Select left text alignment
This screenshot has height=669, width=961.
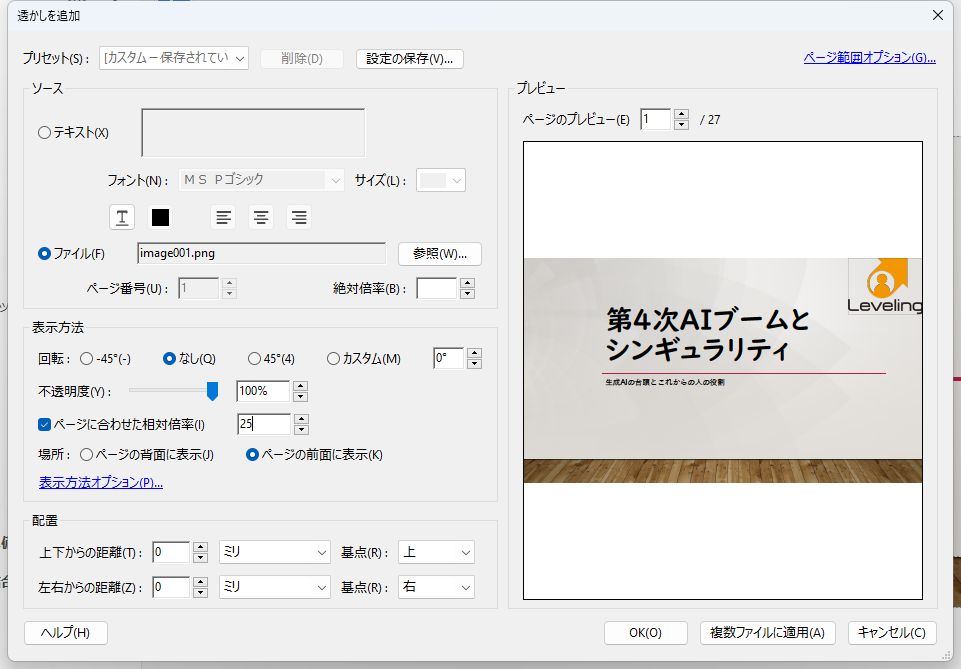[x=222, y=217]
